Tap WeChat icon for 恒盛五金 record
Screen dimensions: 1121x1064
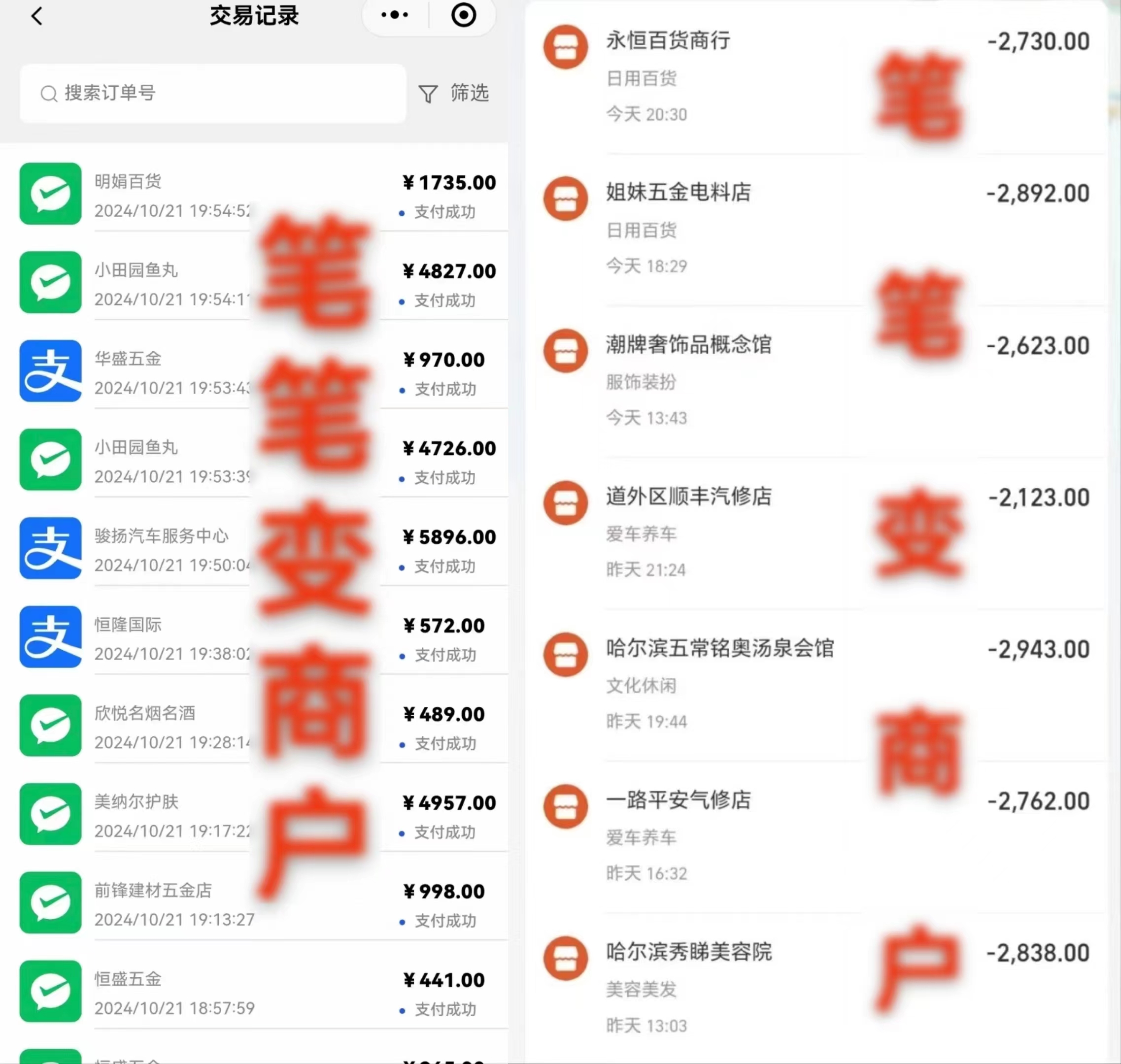pyautogui.click(x=50, y=991)
